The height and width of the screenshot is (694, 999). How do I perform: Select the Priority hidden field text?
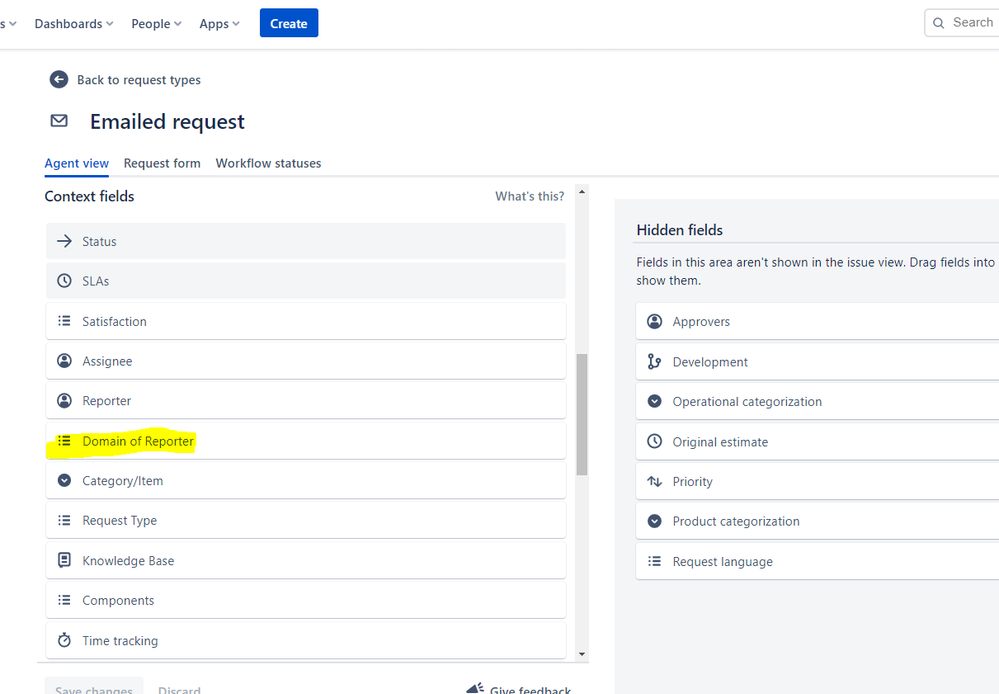pyautogui.click(x=692, y=482)
